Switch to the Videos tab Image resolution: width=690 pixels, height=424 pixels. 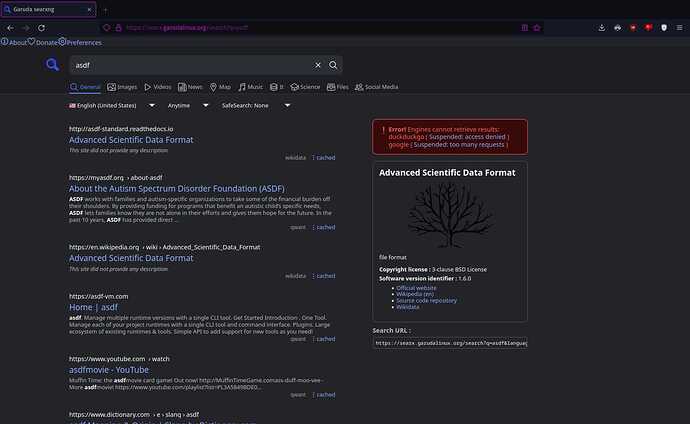point(158,87)
